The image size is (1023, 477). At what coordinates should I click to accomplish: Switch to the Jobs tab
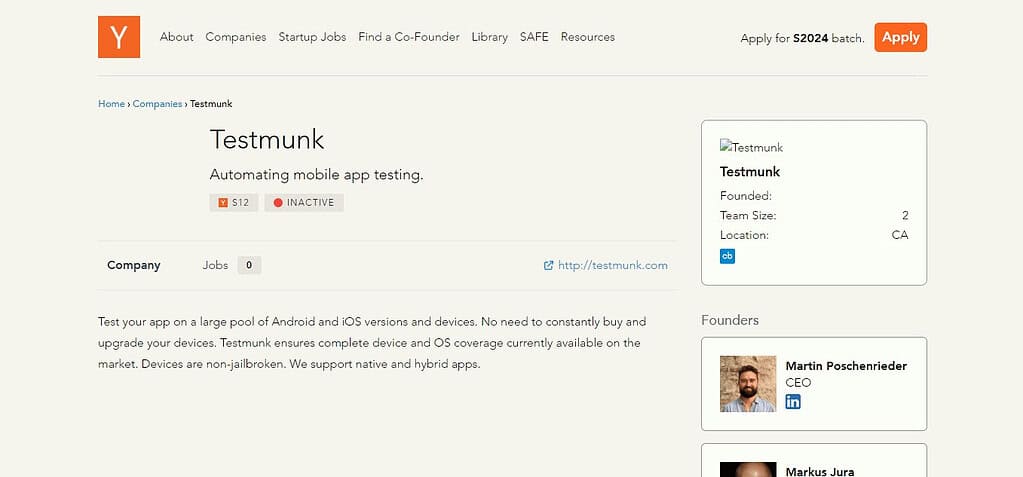click(x=215, y=266)
